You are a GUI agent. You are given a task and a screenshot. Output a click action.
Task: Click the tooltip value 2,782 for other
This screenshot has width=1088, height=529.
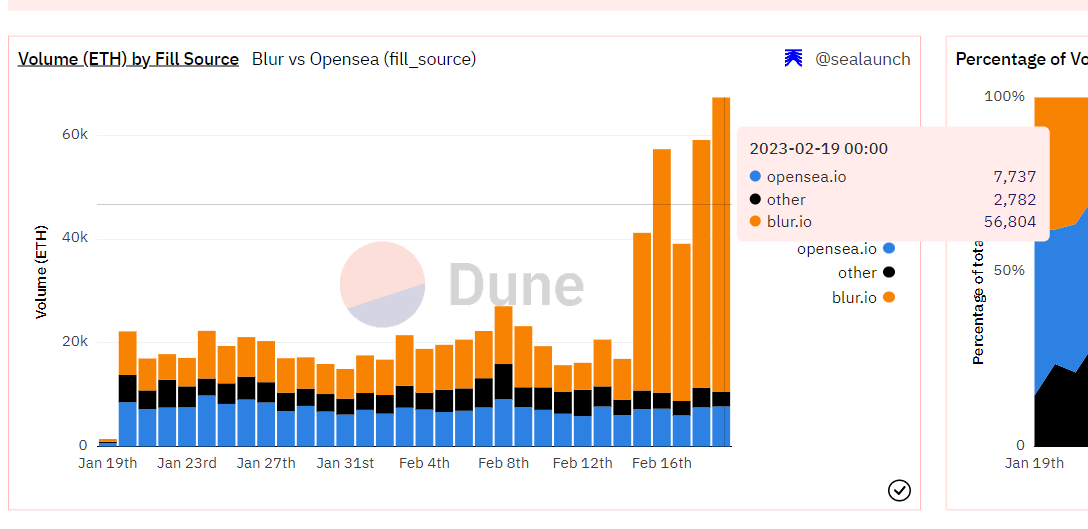coord(1014,200)
